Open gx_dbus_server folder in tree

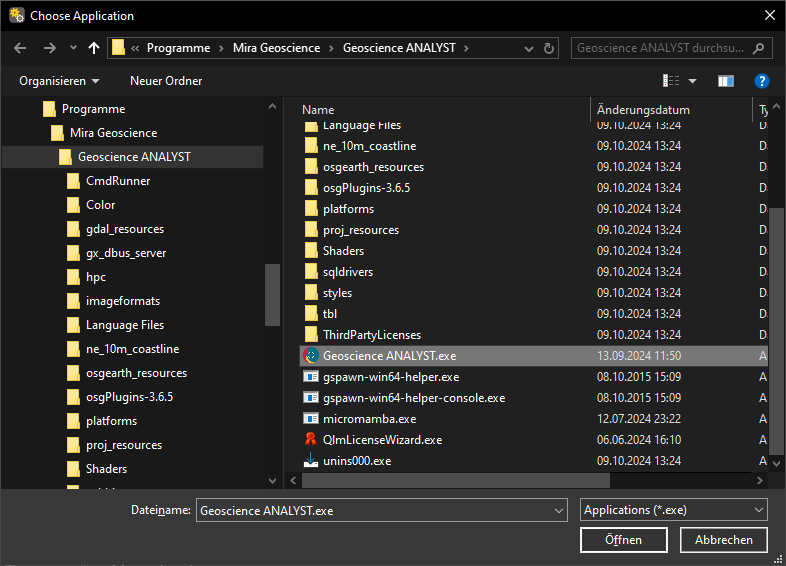[x=126, y=253]
